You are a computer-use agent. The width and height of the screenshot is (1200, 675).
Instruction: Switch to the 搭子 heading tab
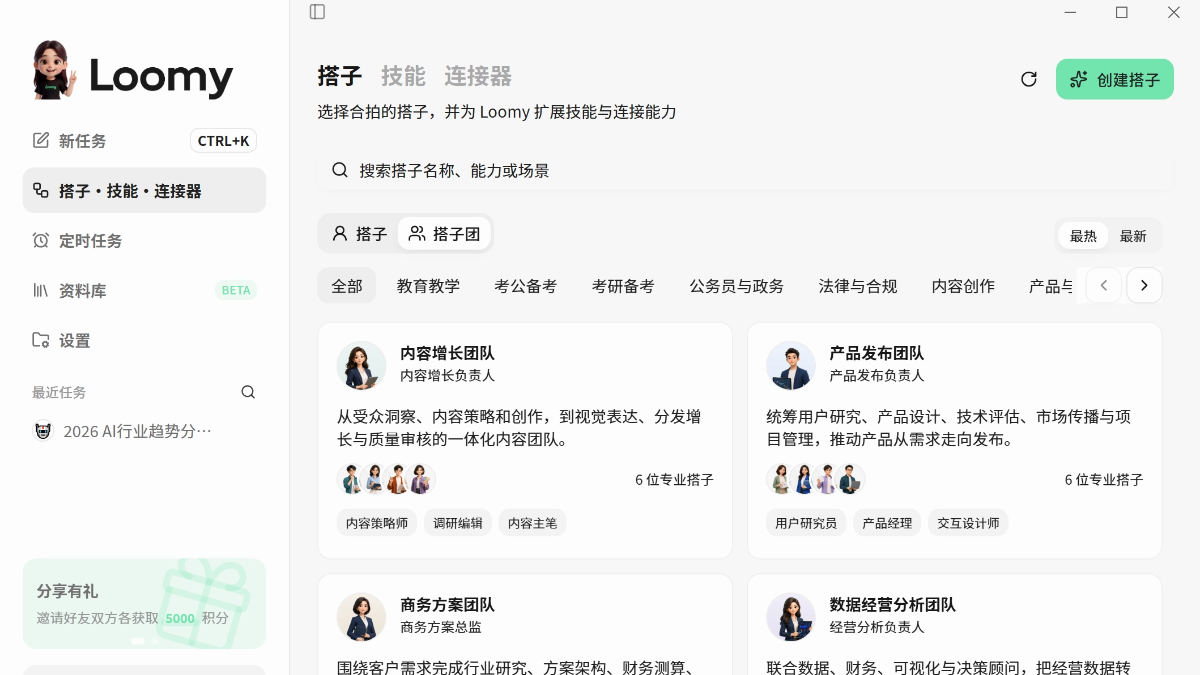click(x=339, y=76)
